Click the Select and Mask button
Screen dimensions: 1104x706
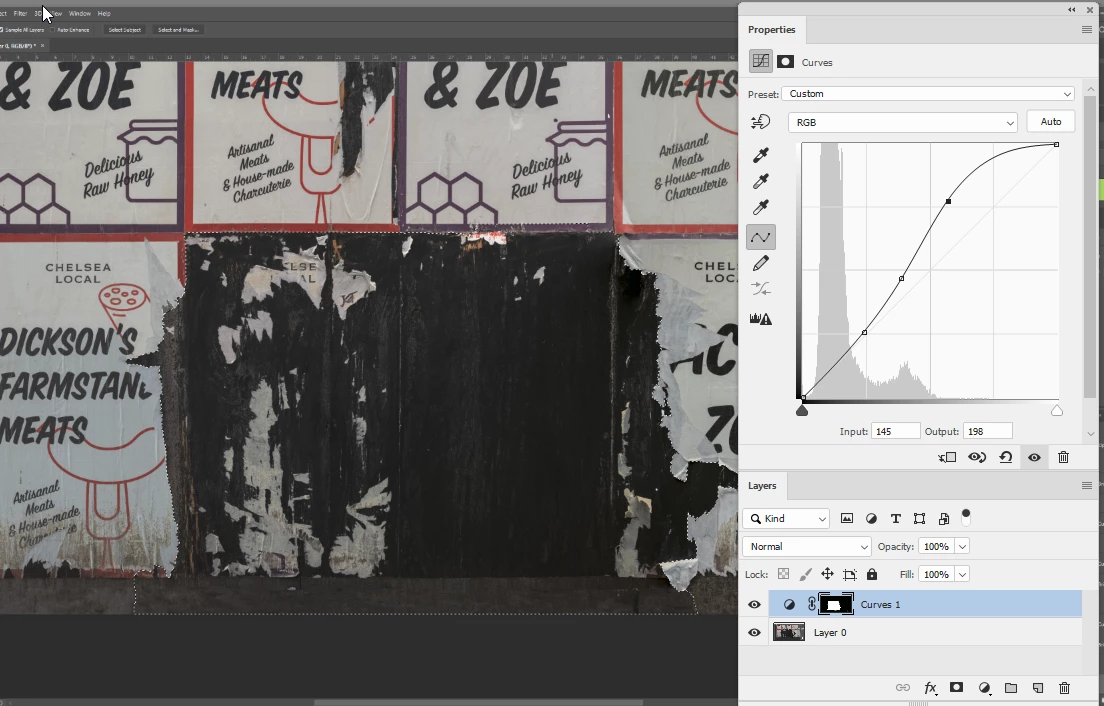pyautogui.click(x=178, y=30)
